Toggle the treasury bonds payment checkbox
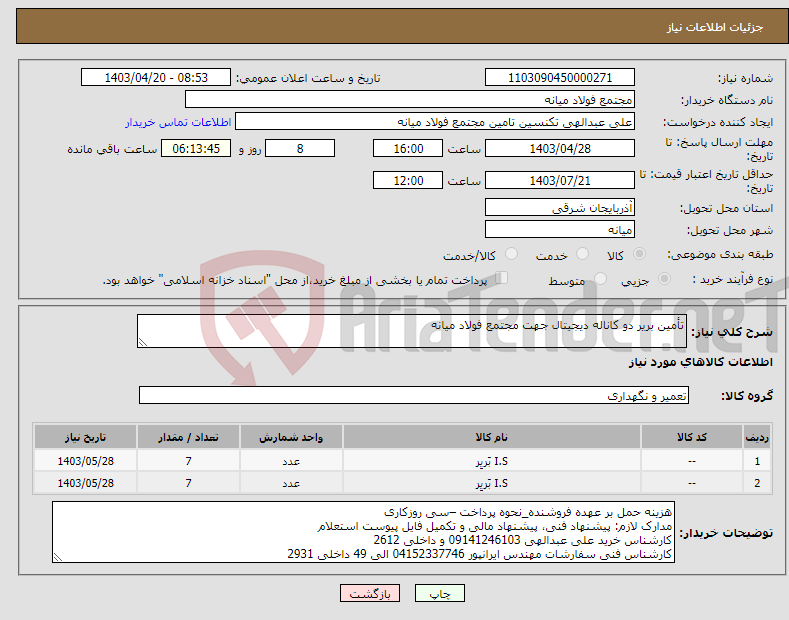 tap(502, 278)
